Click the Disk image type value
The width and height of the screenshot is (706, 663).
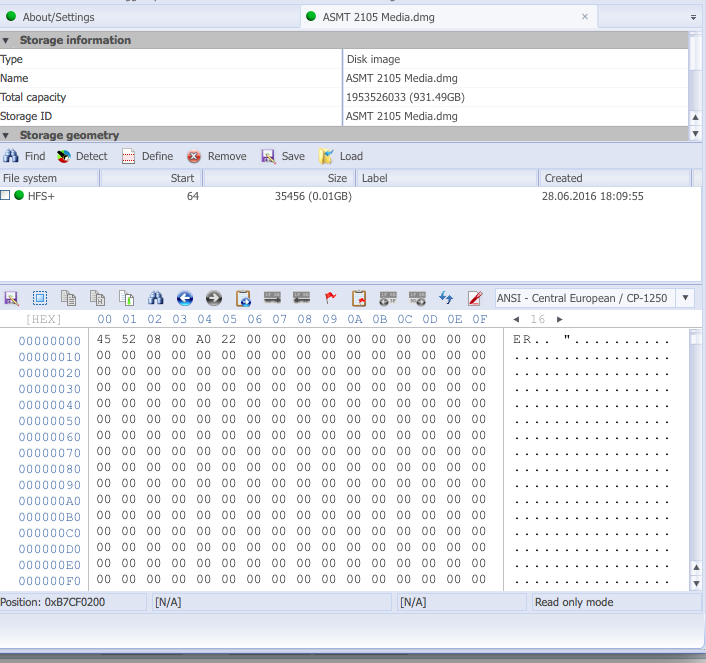(373, 59)
